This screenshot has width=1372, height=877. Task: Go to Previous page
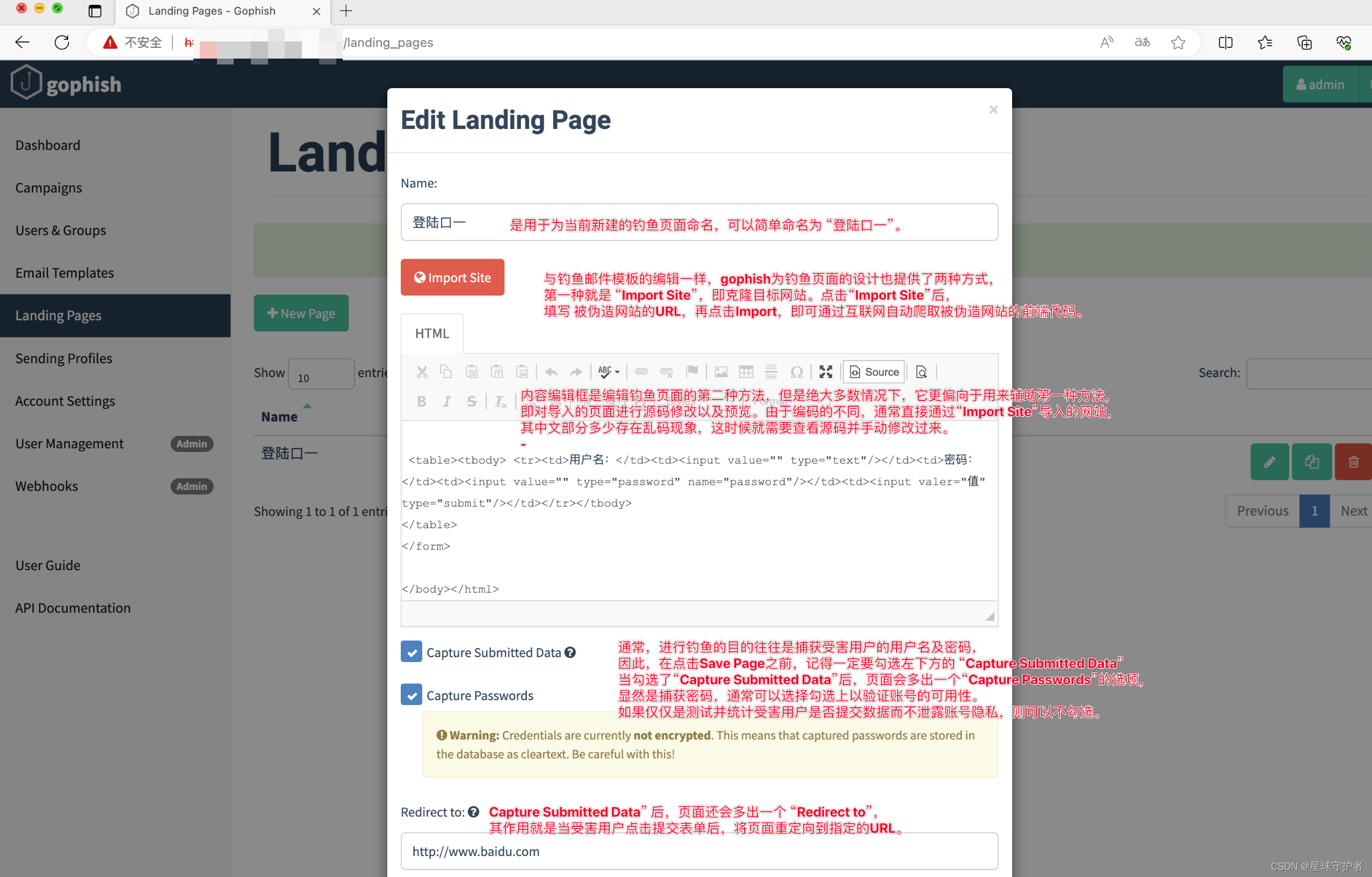(1262, 511)
